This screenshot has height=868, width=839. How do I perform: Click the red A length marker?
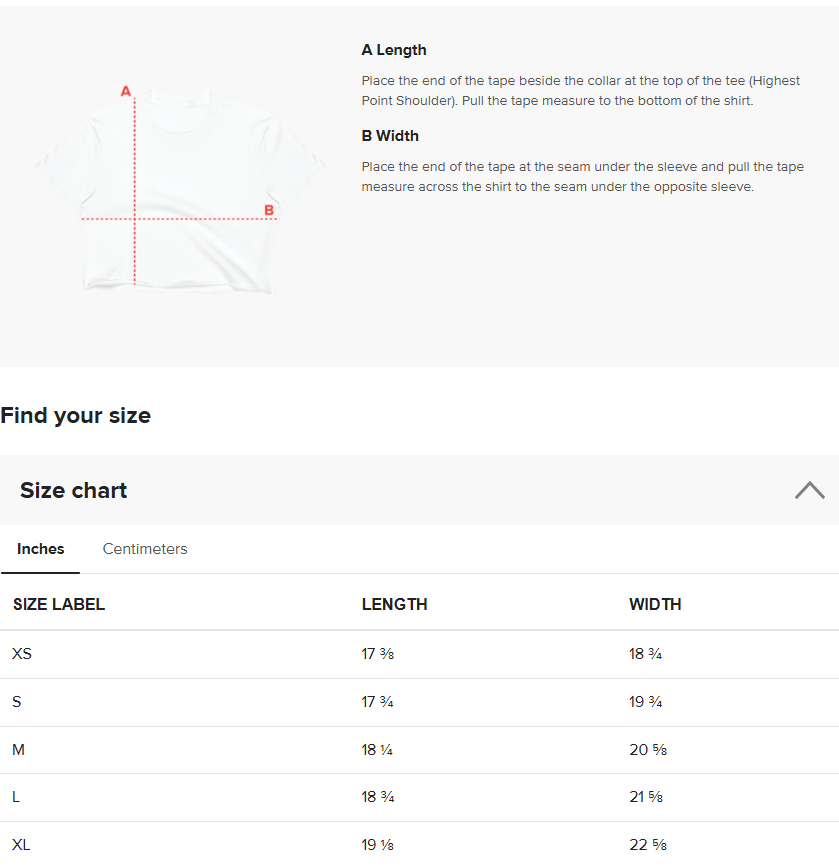[x=126, y=91]
